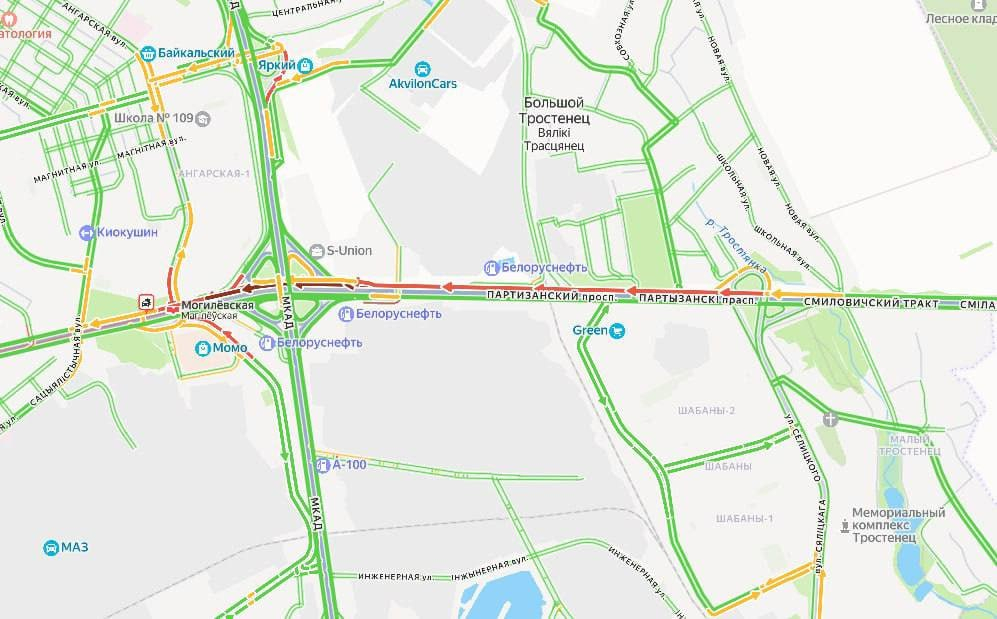Click the А-100 fuel station icon
This screenshot has height=619, width=997.
pyautogui.click(x=322, y=465)
